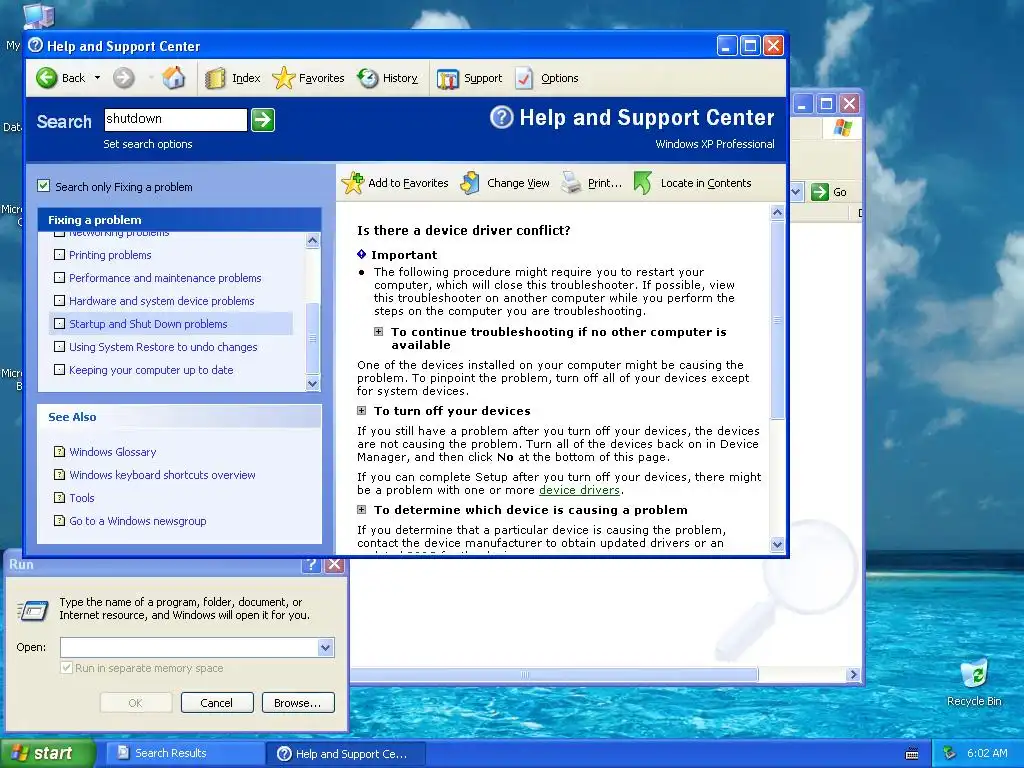1024x768 pixels.
Task: Start search with green arrow button
Action: point(263,120)
